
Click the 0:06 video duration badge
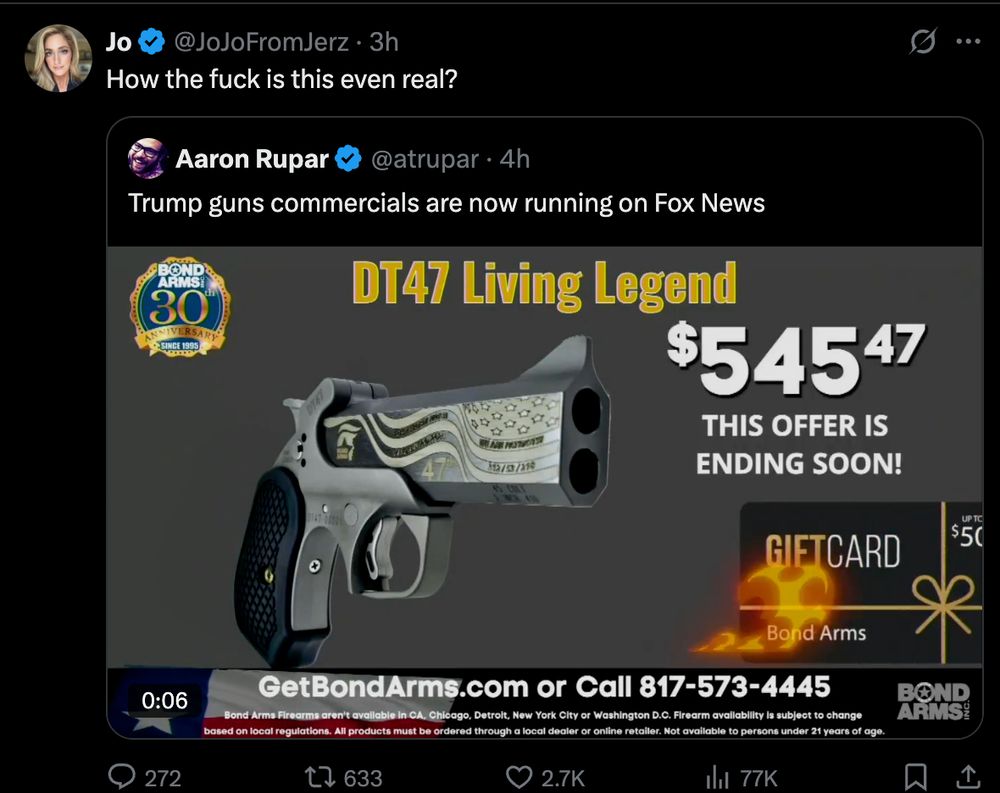tap(165, 700)
